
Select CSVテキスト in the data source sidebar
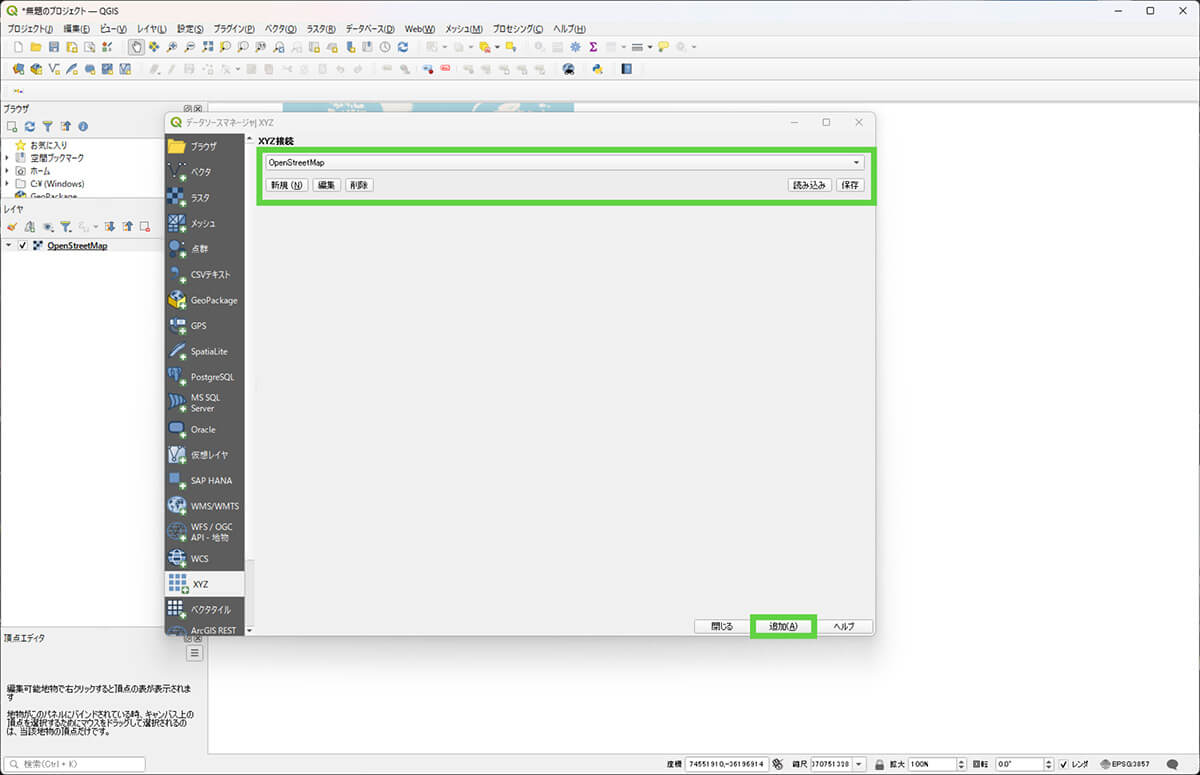pyautogui.click(x=204, y=274)
